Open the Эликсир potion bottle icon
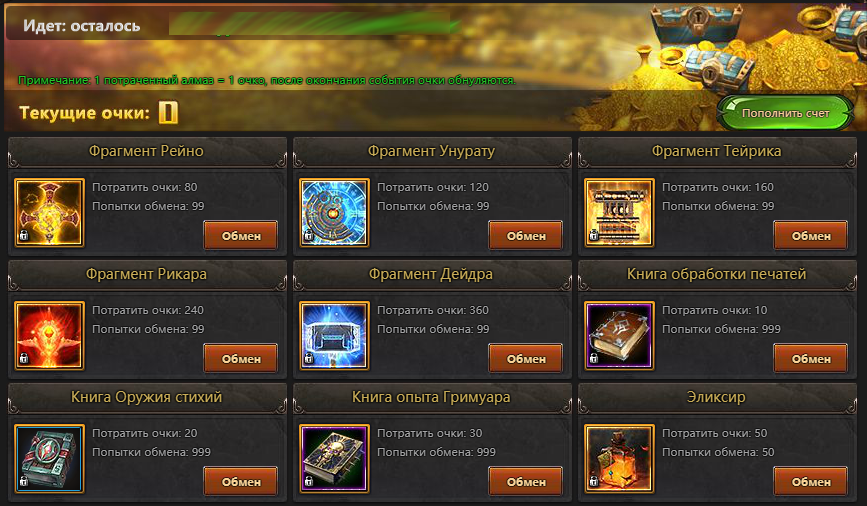 point(619,458)
